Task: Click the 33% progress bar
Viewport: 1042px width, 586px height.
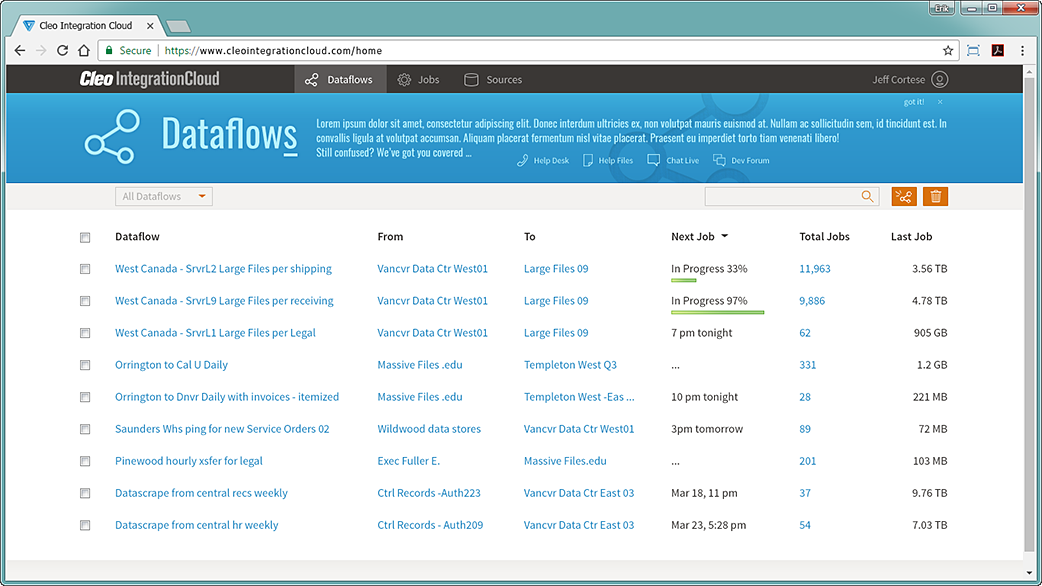Action: coord(684,280)
